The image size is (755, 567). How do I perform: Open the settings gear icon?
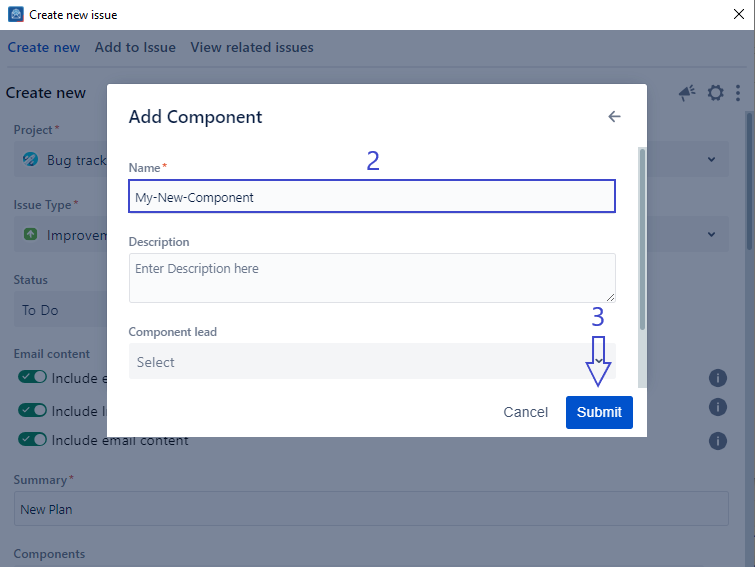[715, 93]
